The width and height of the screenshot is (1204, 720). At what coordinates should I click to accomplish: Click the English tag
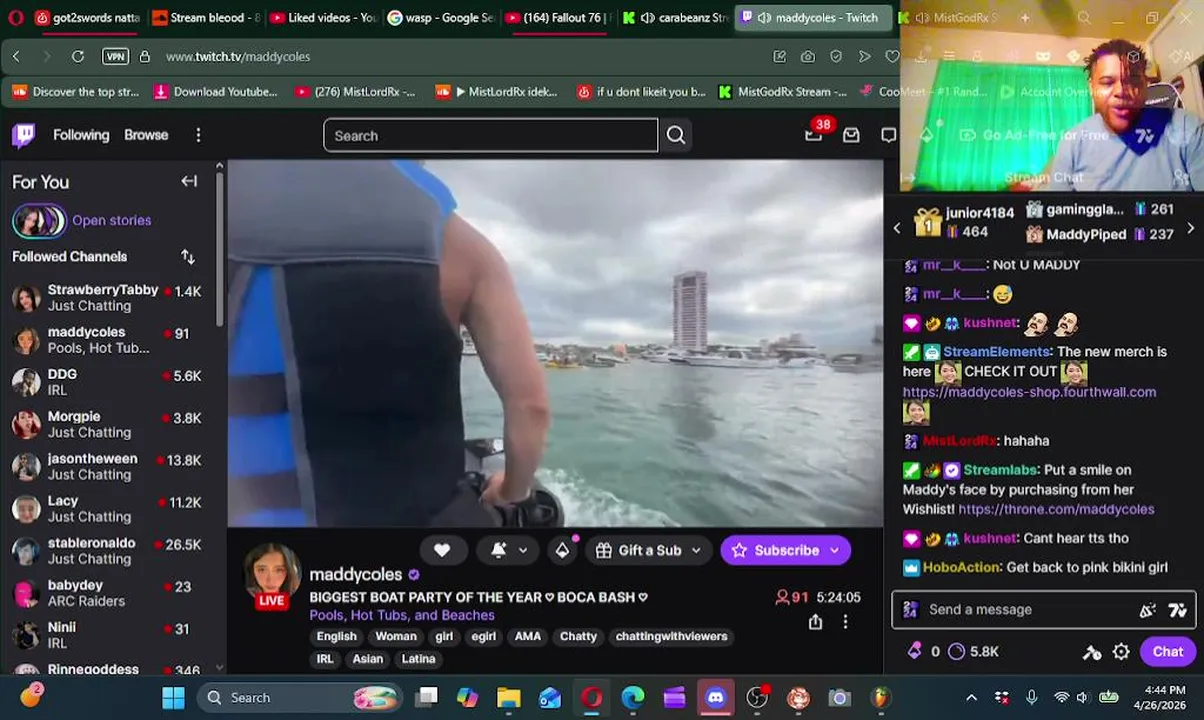[336, 637]
